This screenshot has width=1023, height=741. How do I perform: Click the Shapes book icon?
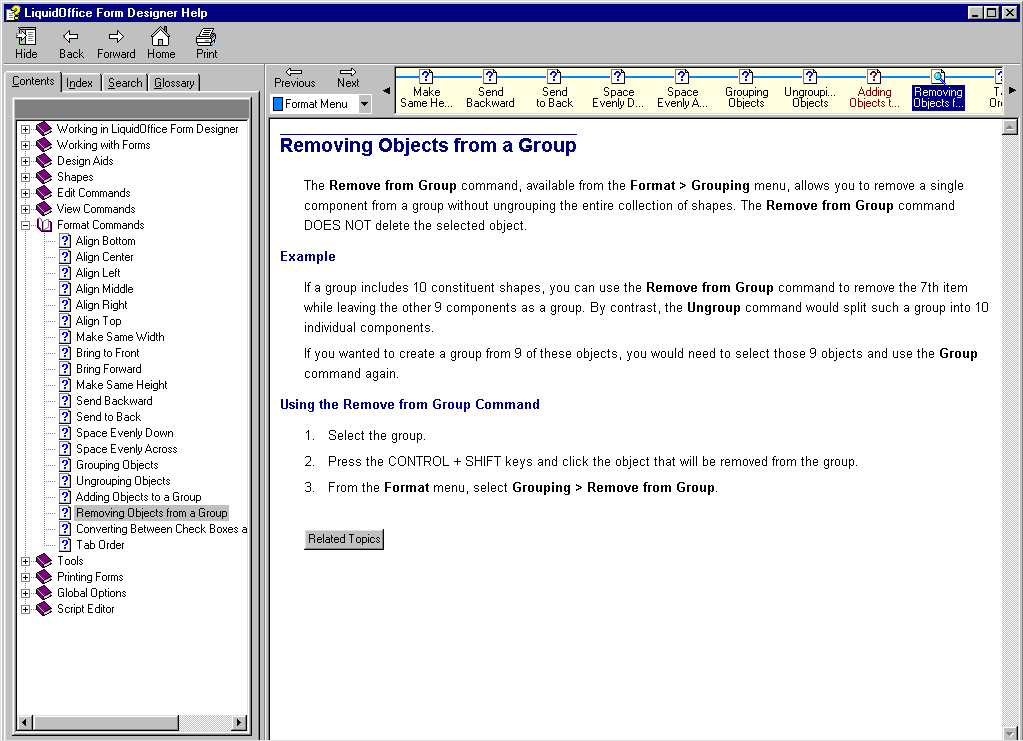click(44, 177)
